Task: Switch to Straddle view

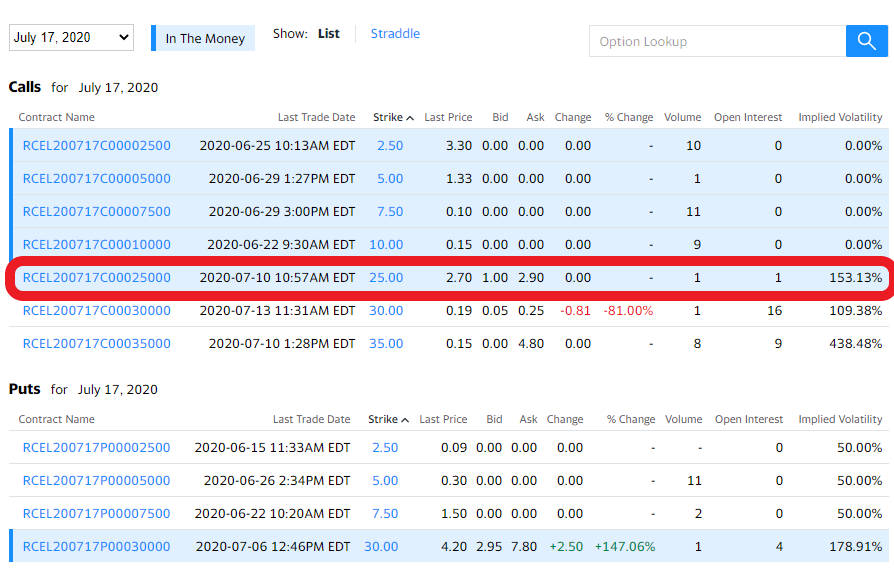Action: point(395,33)
